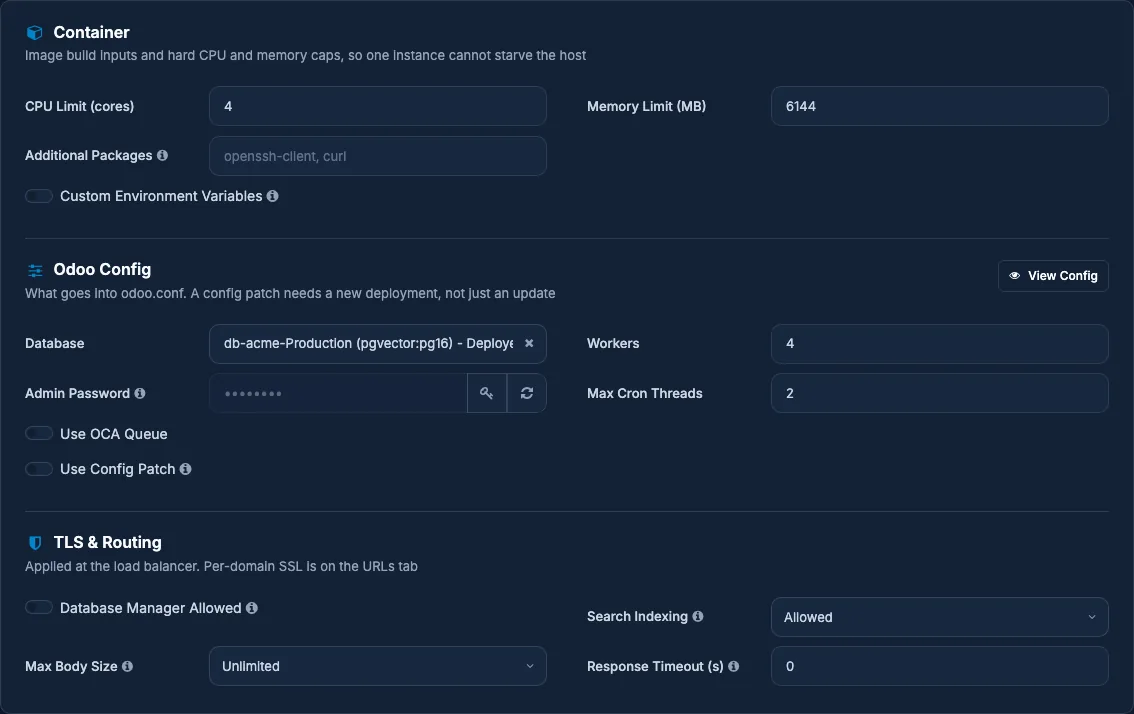Open the Search Indexing dropdown
1134x714 pixels.
(939, 617)
